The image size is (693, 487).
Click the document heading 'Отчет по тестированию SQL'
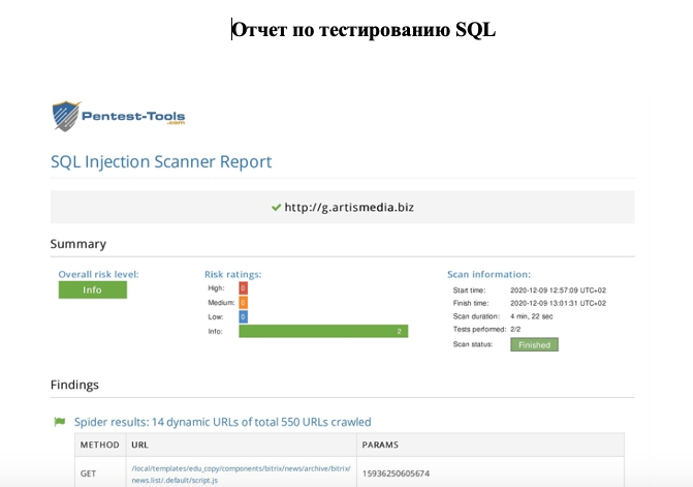[364, 30]
